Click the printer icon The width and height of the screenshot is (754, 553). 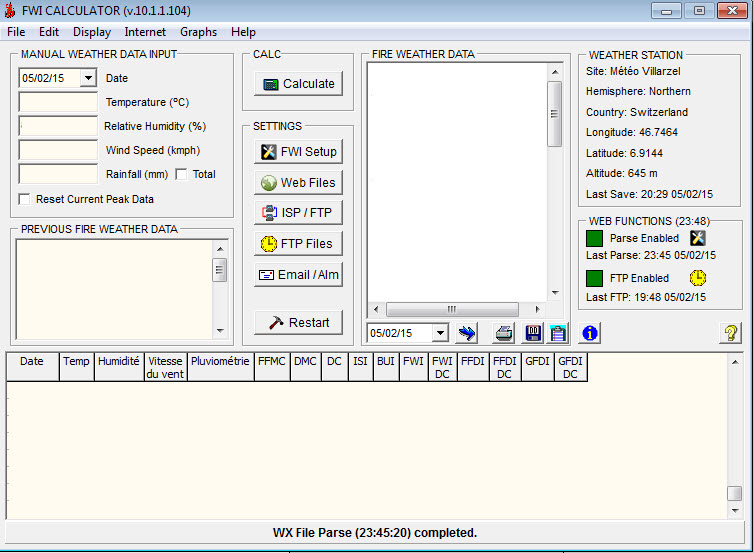(x=504, y=333)
